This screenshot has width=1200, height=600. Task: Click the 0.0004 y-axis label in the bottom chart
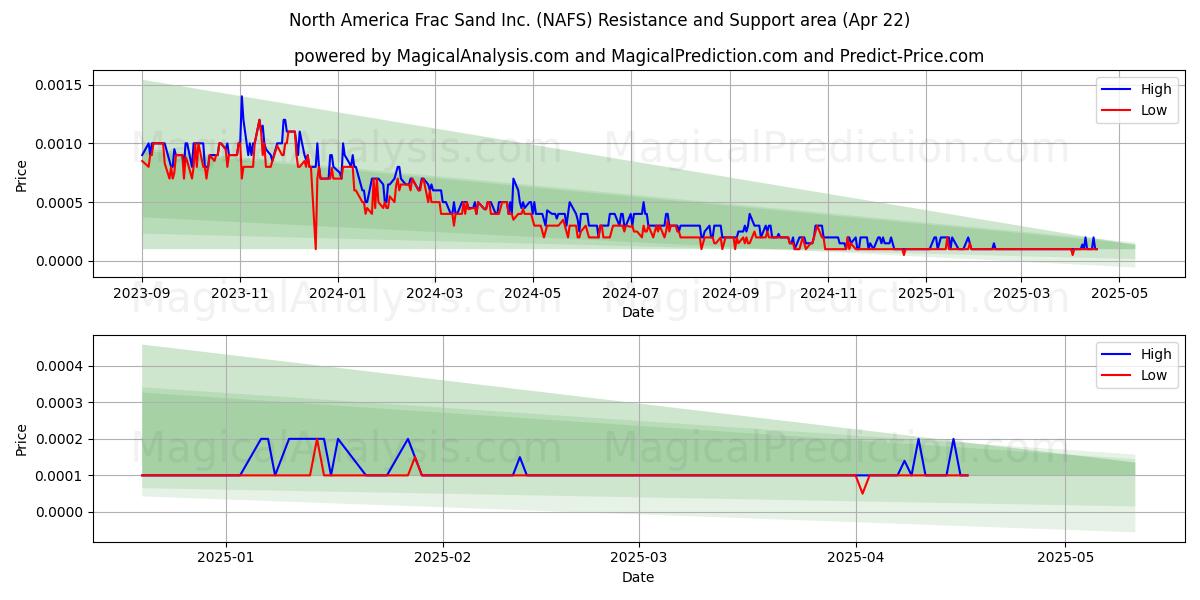[x=60, y=367]
